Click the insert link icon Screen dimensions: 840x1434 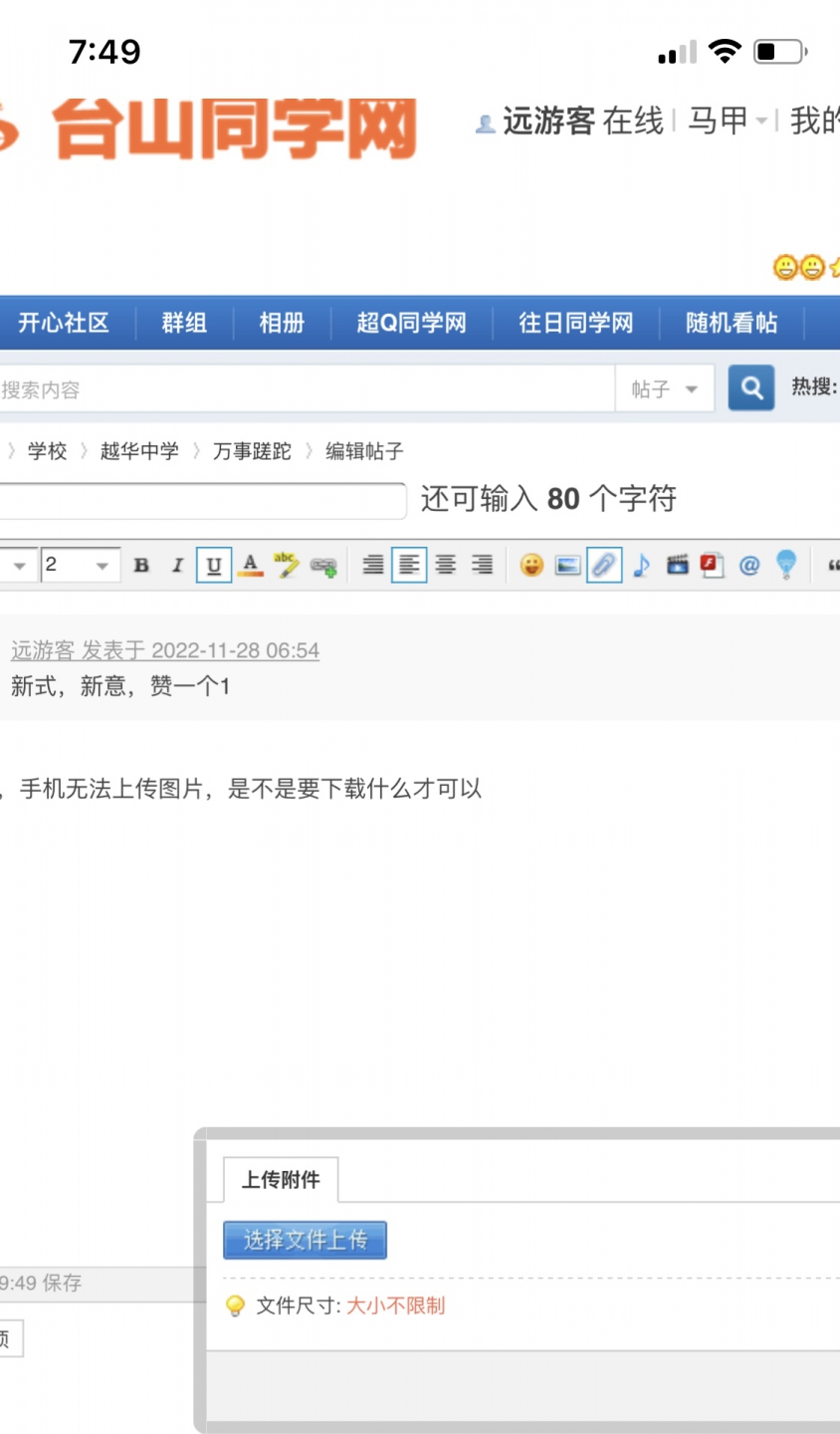click(x=323, y=567)
